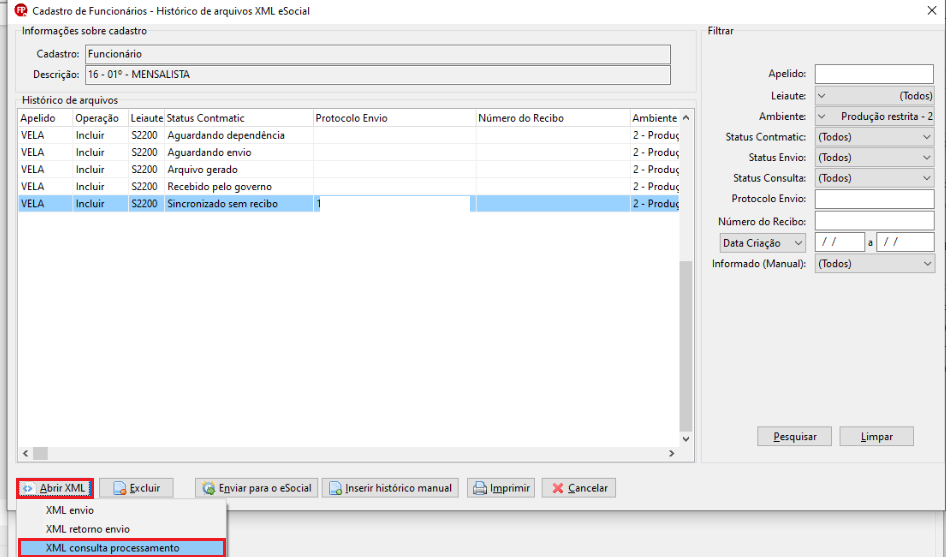946x557 pixels.
Task: Click the Cancelar button
Action: (579, 488)
